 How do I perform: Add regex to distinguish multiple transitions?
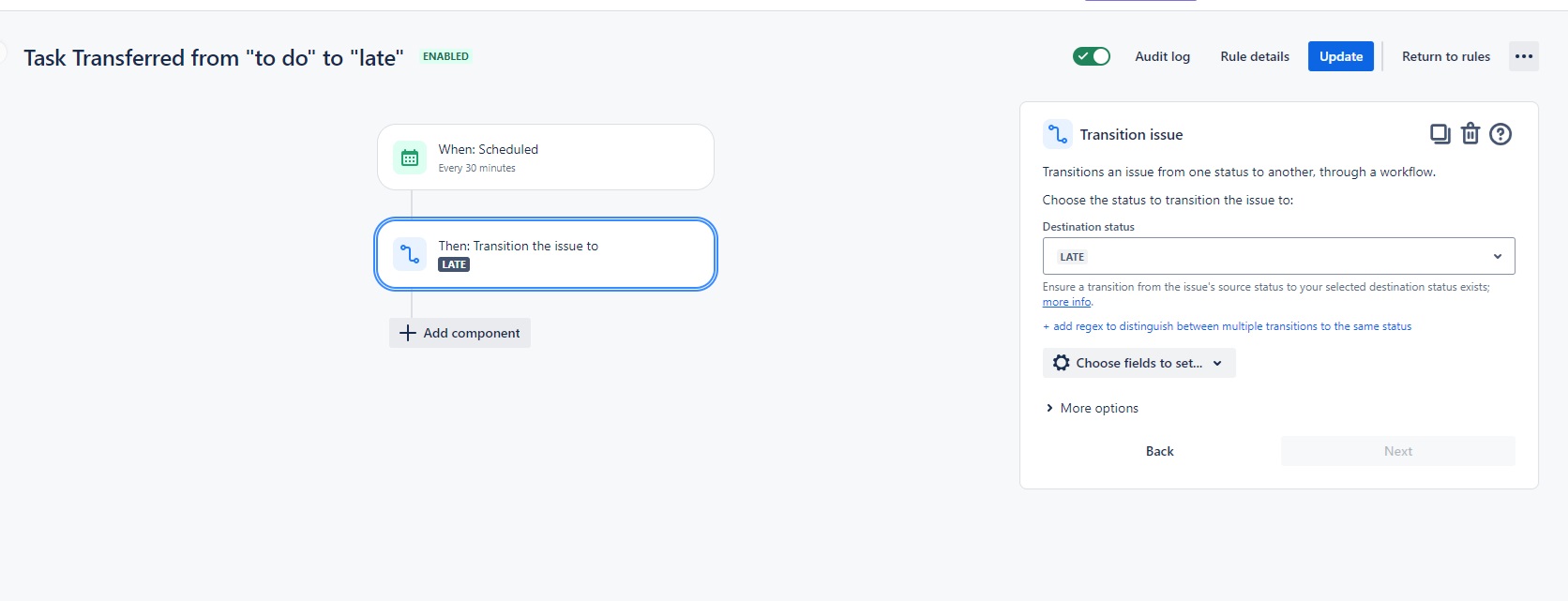coord(1227,326)
